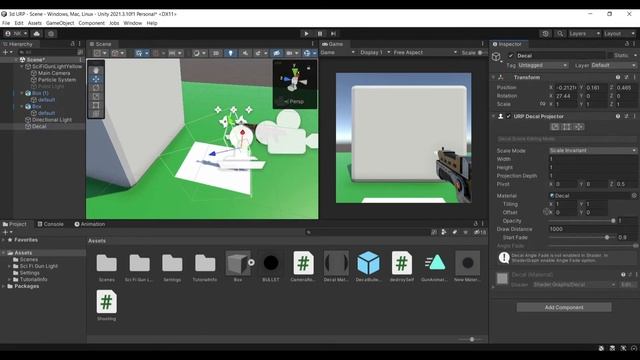Open the Free Aspect dropdown in Game view
Viewport: 640px width, 360px height.
coord(425,53)
